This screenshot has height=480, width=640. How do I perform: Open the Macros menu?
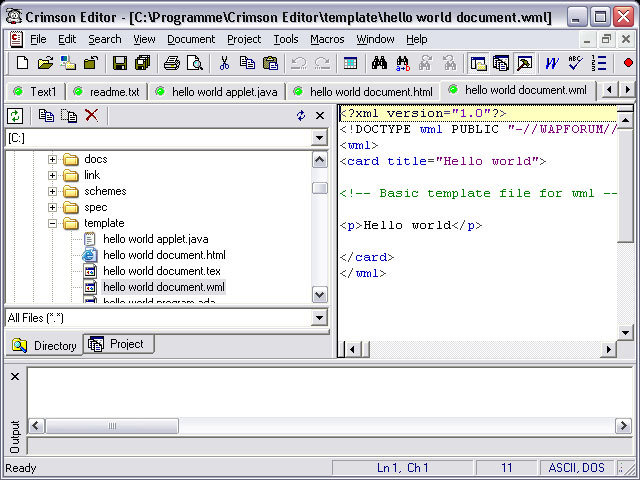(x=327, y=39)
